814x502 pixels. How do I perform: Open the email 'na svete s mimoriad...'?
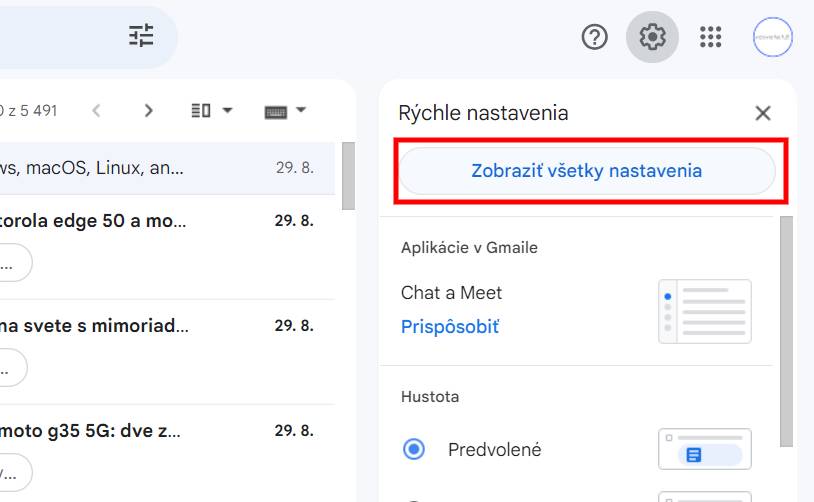tap(166, 352)
